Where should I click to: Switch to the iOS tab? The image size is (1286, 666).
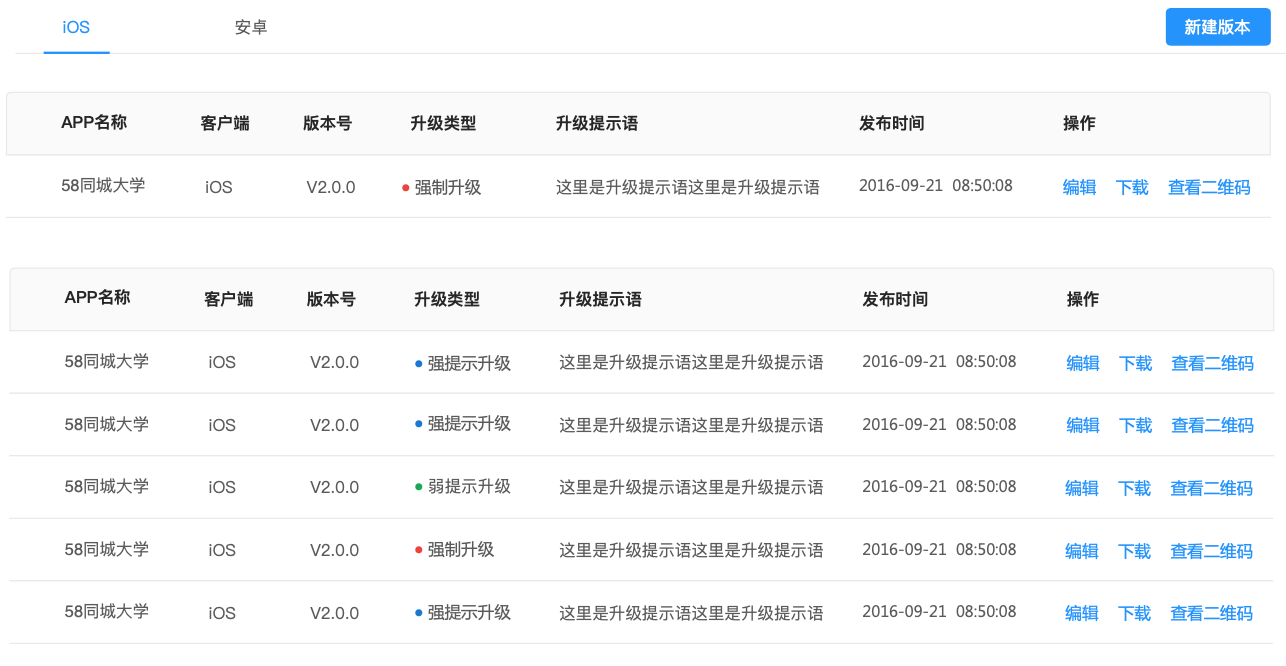[76, 27]
